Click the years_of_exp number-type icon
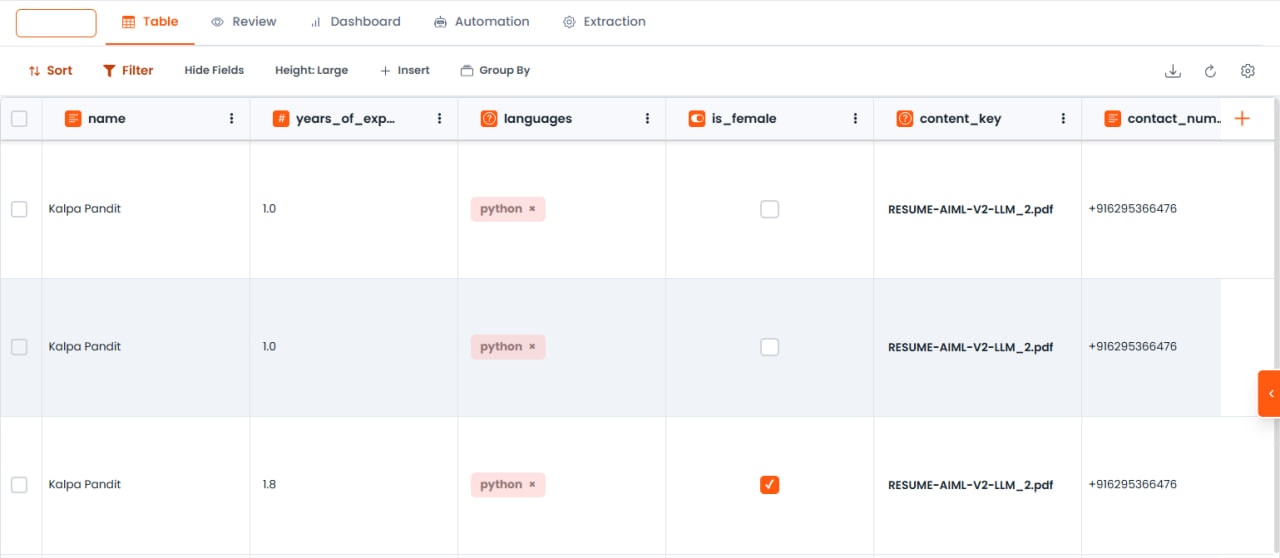Image resolution: width=1280 pixels, height=558 pixels. 281,119
